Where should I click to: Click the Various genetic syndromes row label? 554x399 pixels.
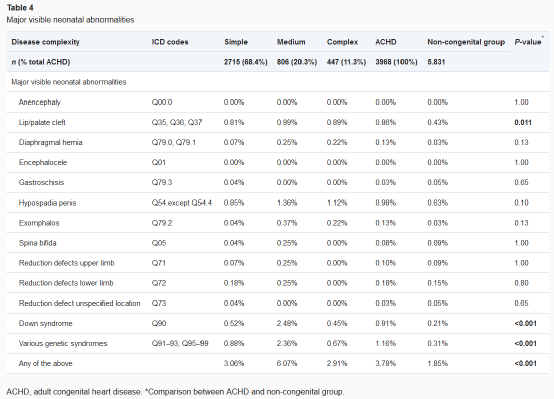pyautogui.click(x=63, y=344)
